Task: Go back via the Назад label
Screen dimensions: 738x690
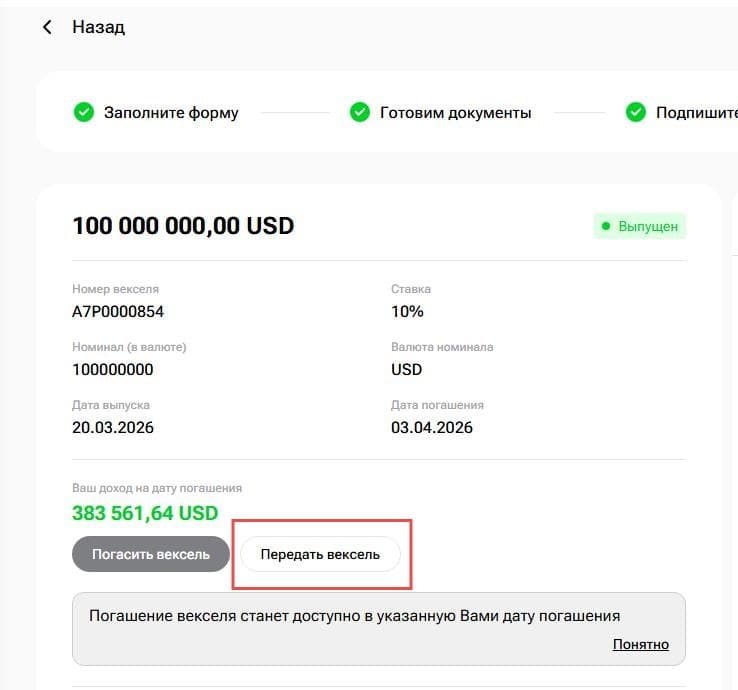Action: coord(98,27)
